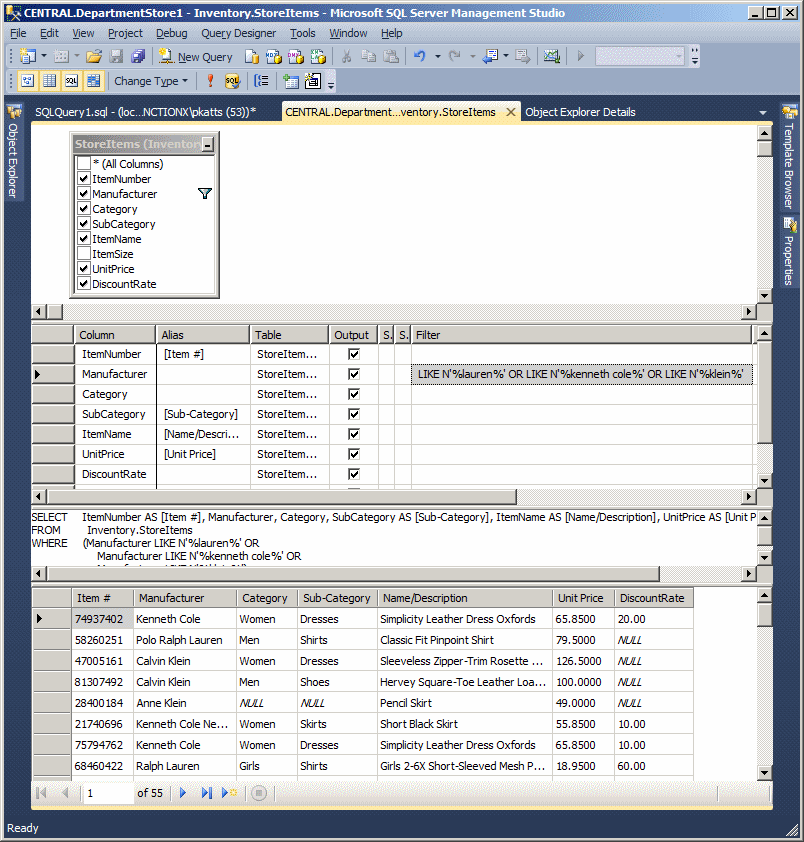This screenshot has height=842, width=804.
Task: Open the Debug menu
Action: [x=171, y=33]
